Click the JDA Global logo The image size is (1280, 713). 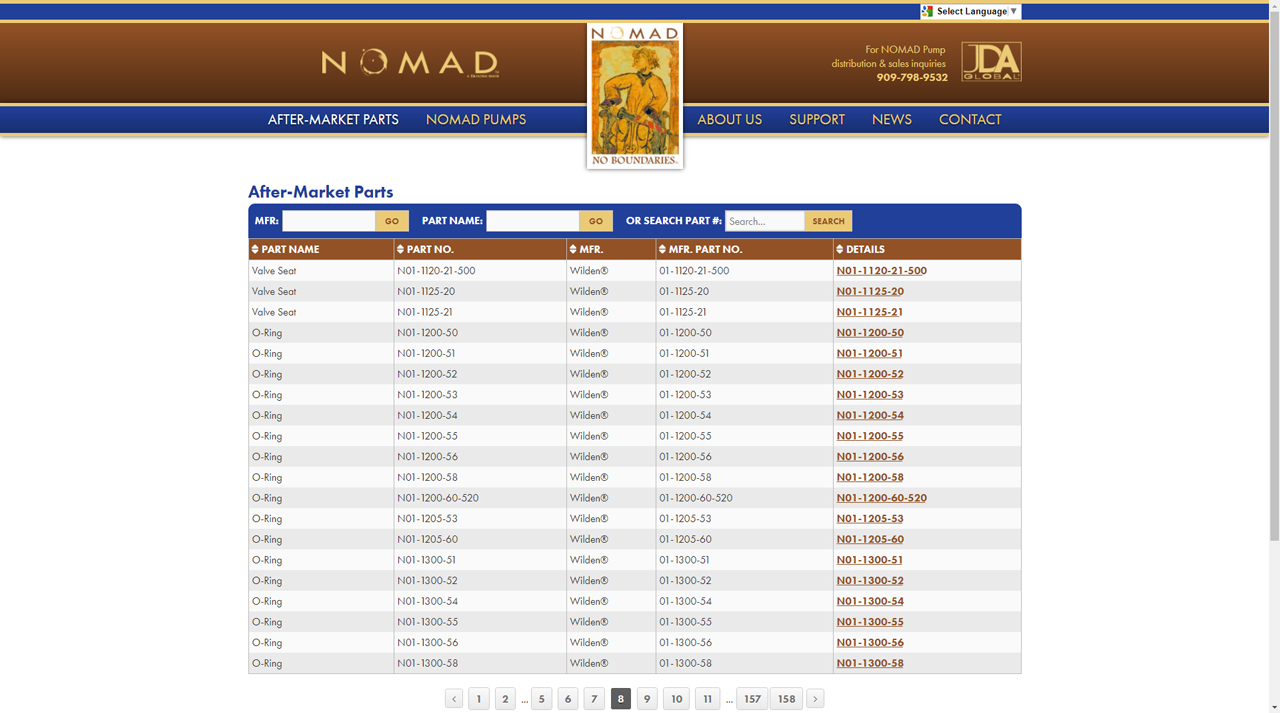[x=991, y=62]
